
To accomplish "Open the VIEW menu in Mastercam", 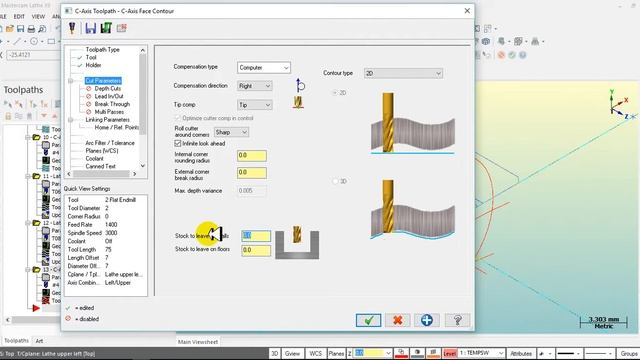I will (x=38, y=17).
